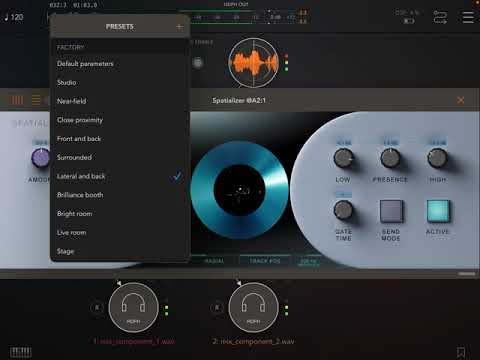This screenshot has height=360, width=480.
Task: Click the PRESETS panel header
Action: [x=120, y=27]
